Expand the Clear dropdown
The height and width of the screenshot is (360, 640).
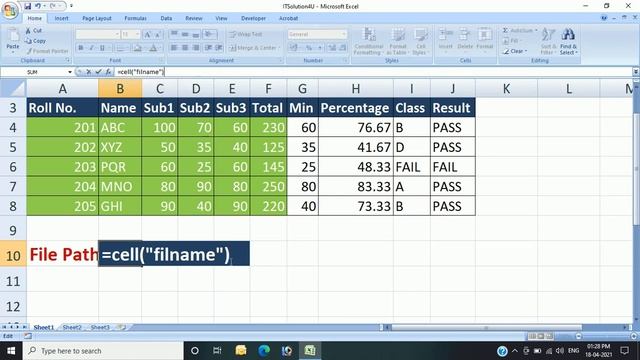point(526,51)
